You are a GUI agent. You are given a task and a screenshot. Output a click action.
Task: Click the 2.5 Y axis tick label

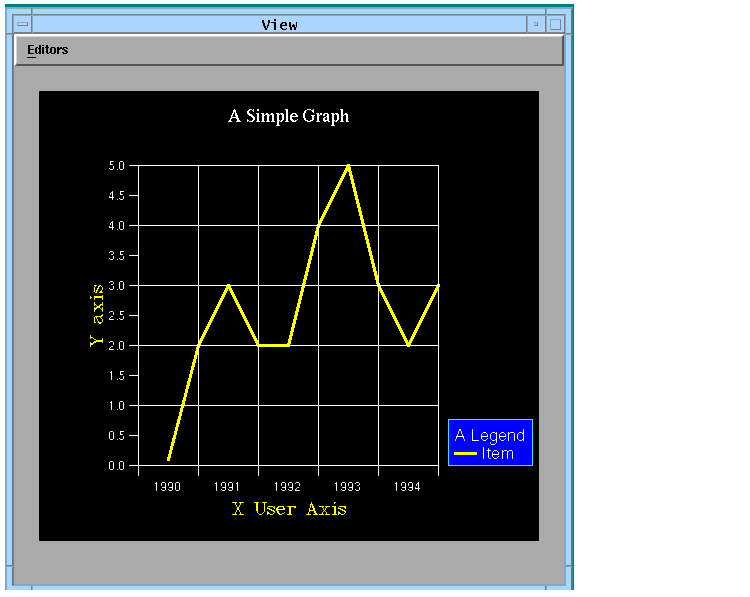(116, 316)
